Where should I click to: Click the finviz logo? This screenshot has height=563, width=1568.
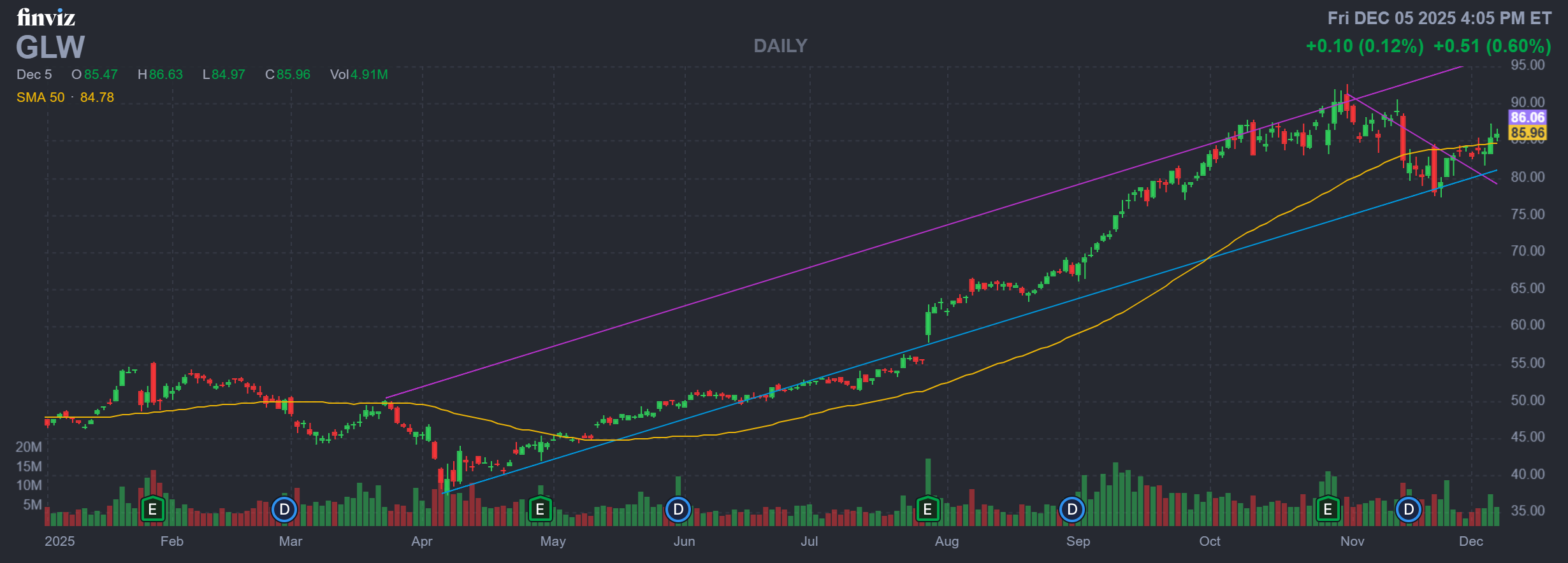click(46, 17)
